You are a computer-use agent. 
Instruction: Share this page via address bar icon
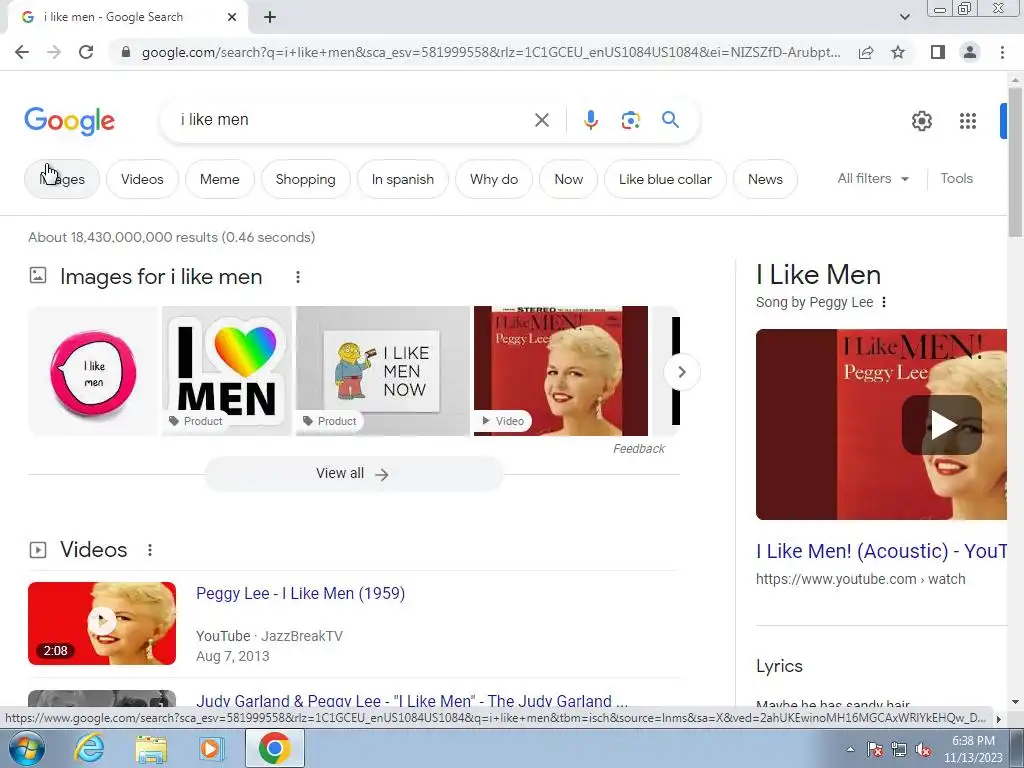coord(866,52)
